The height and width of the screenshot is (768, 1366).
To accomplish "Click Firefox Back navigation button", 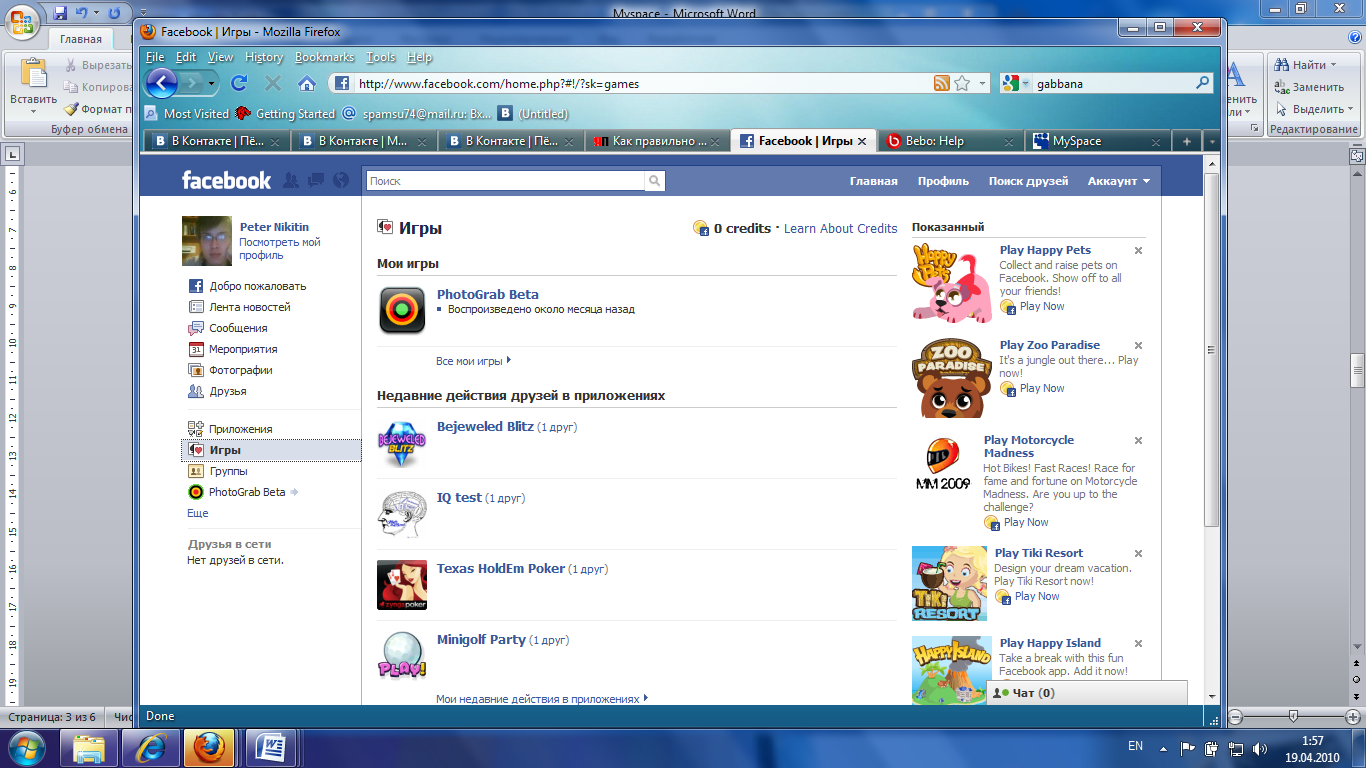I will [x=162, y=83].
